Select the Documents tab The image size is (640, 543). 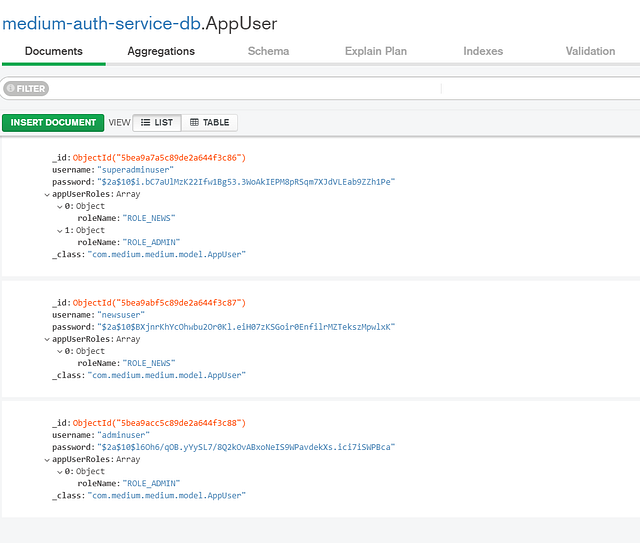(x=54, y=51)
